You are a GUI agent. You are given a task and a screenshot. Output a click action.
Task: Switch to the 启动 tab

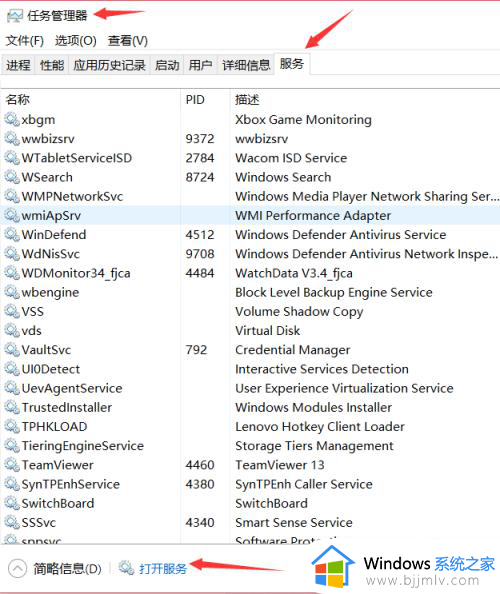click(167, 65)
